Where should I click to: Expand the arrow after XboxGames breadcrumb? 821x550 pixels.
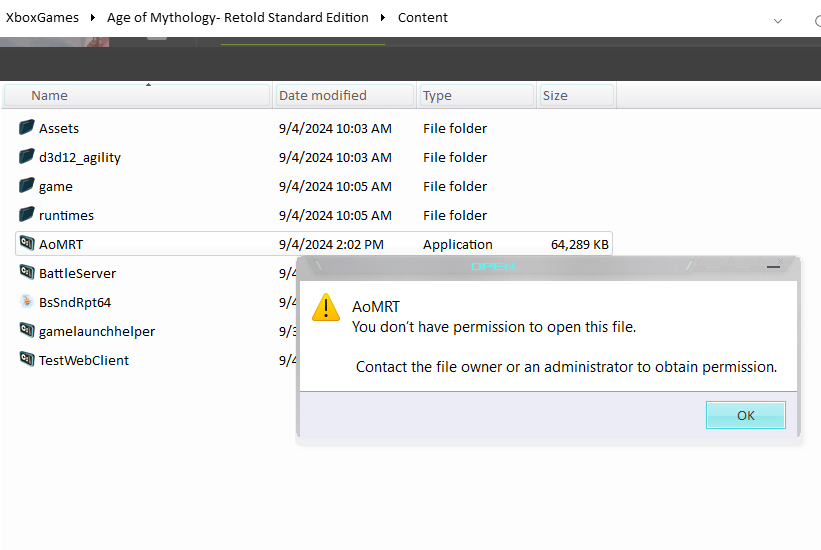click(93, 18)
